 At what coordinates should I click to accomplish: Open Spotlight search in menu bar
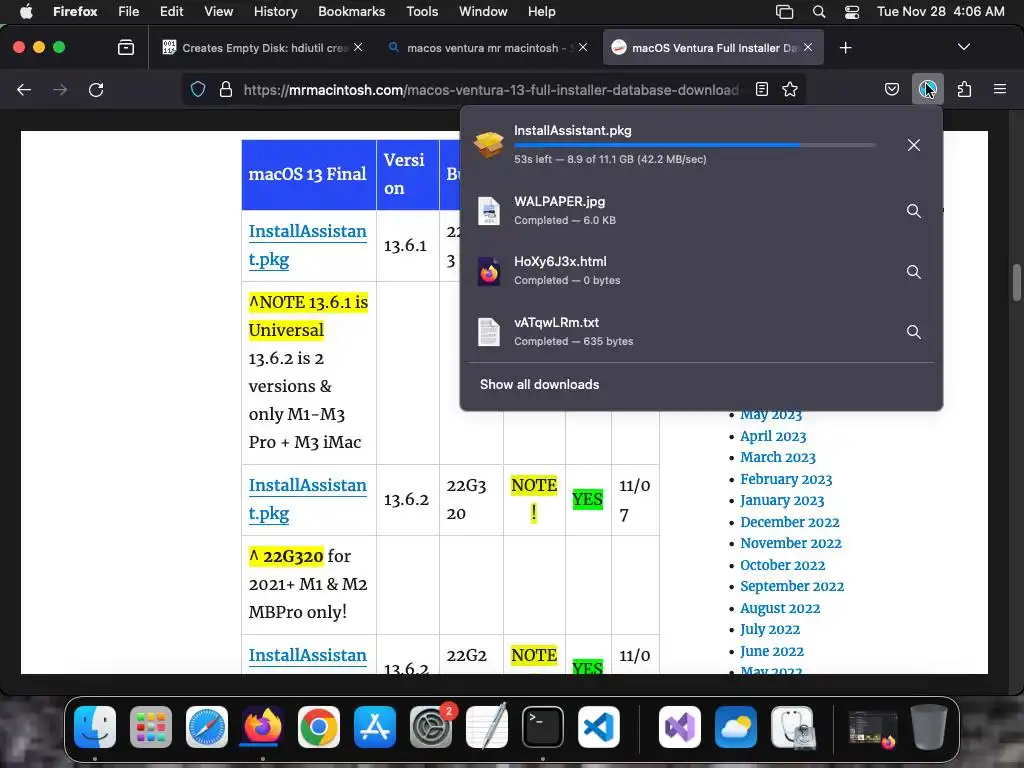pos(819,12)
